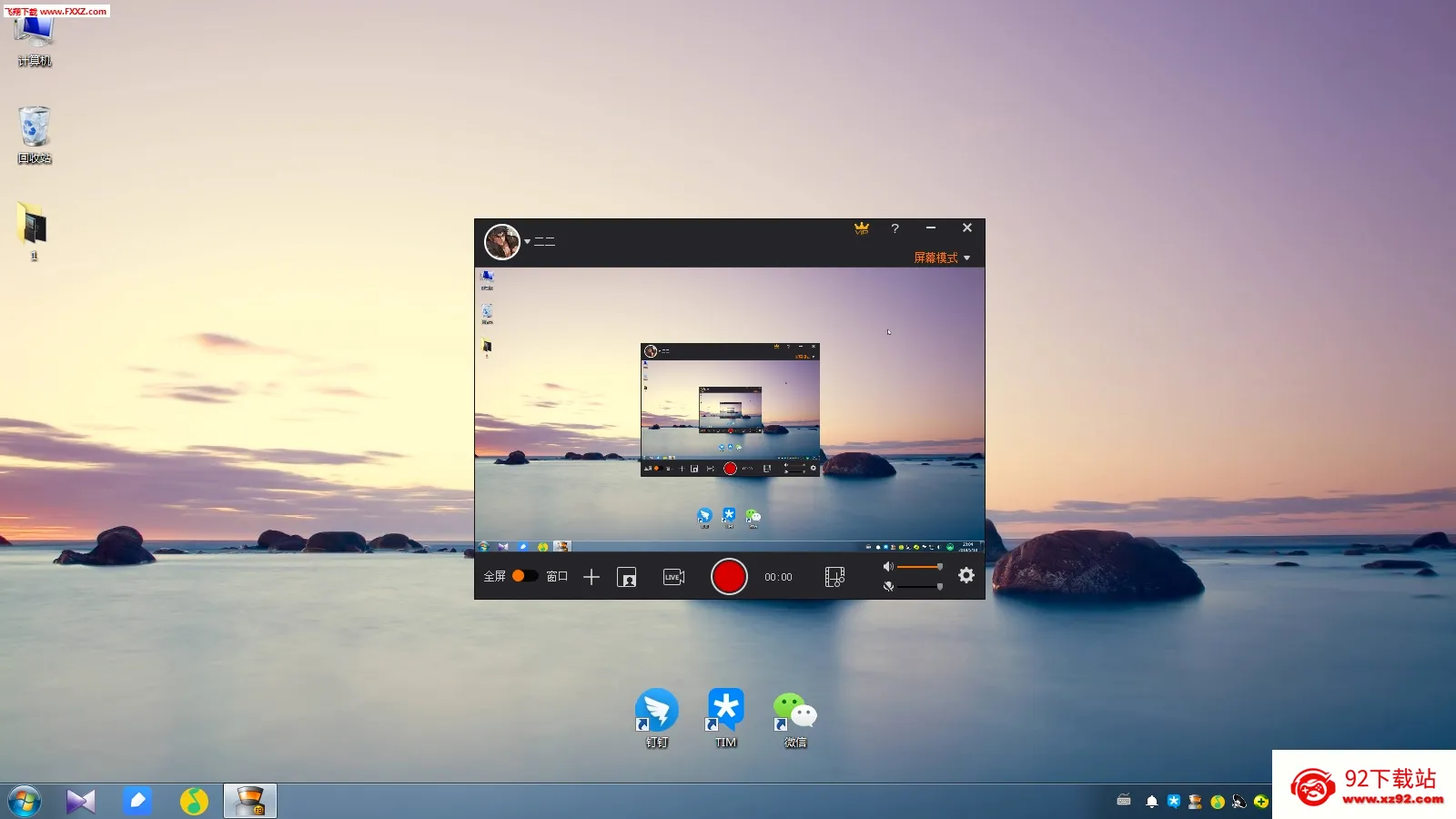Screen dimensions: 1456x819
Task: Open the question mark help icon
Action: coord(895,228)
